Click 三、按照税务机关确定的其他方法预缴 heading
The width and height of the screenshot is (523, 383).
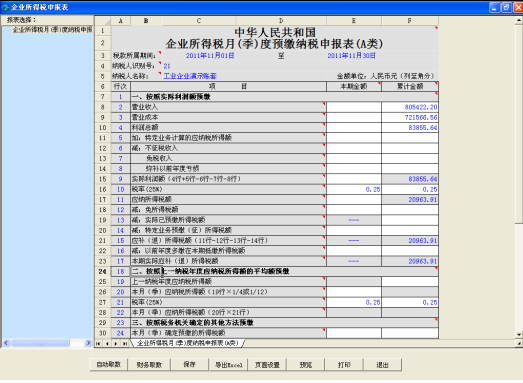coord(193,323)
